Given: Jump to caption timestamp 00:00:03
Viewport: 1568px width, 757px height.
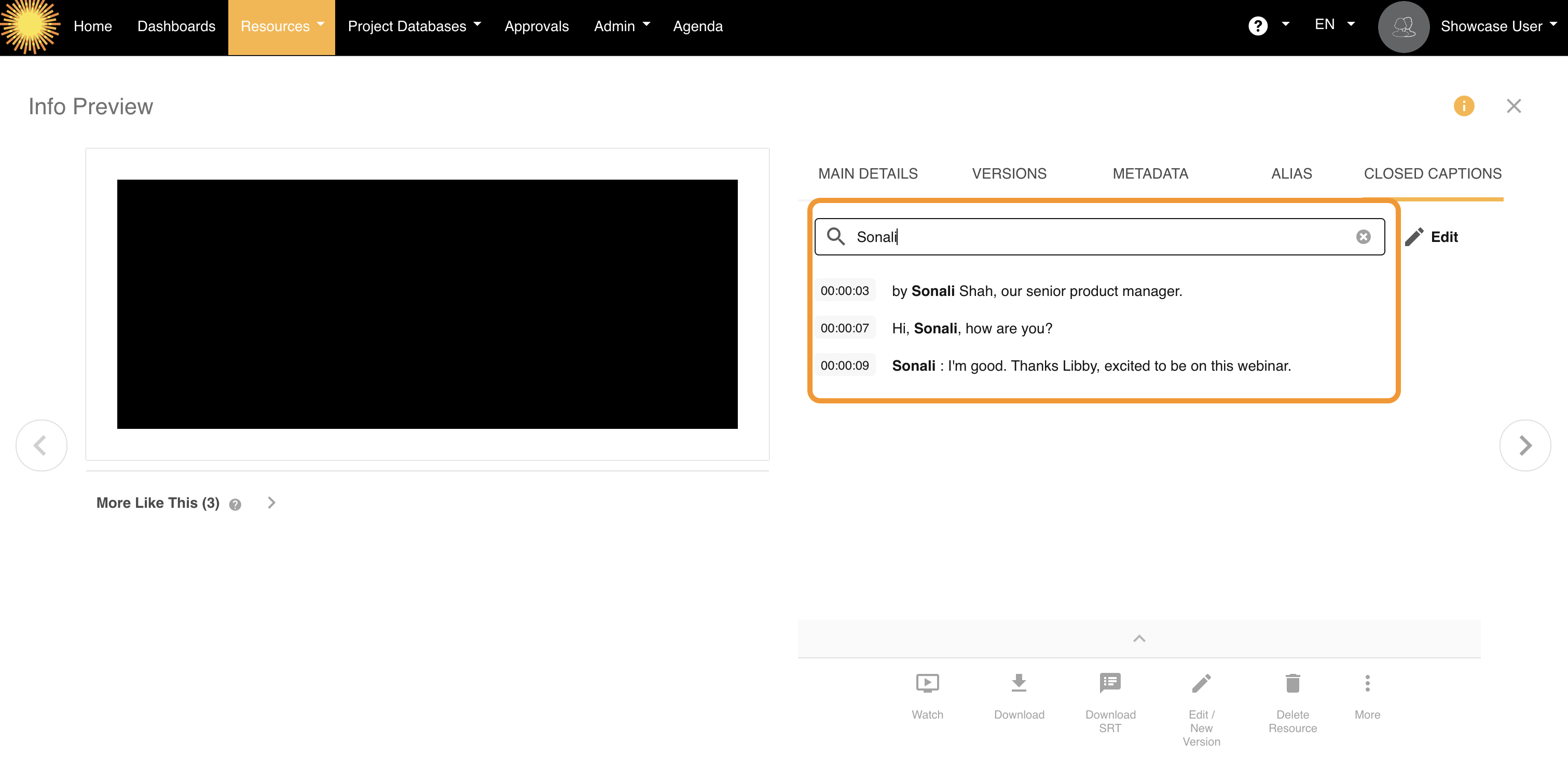Looking at the screenshot, I should coord(844,291).
